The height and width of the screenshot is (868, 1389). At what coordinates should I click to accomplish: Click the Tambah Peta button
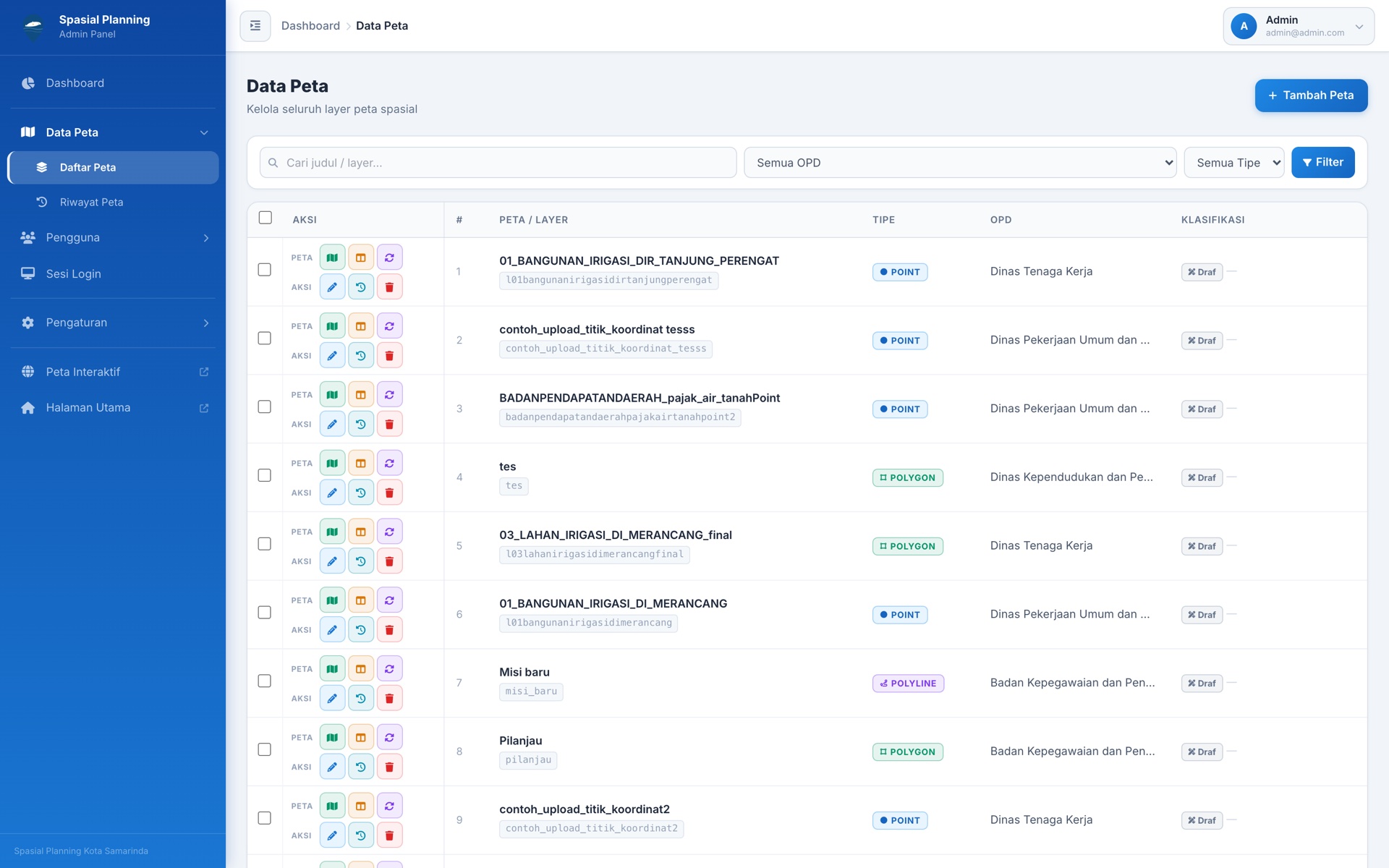(1311, 95)
